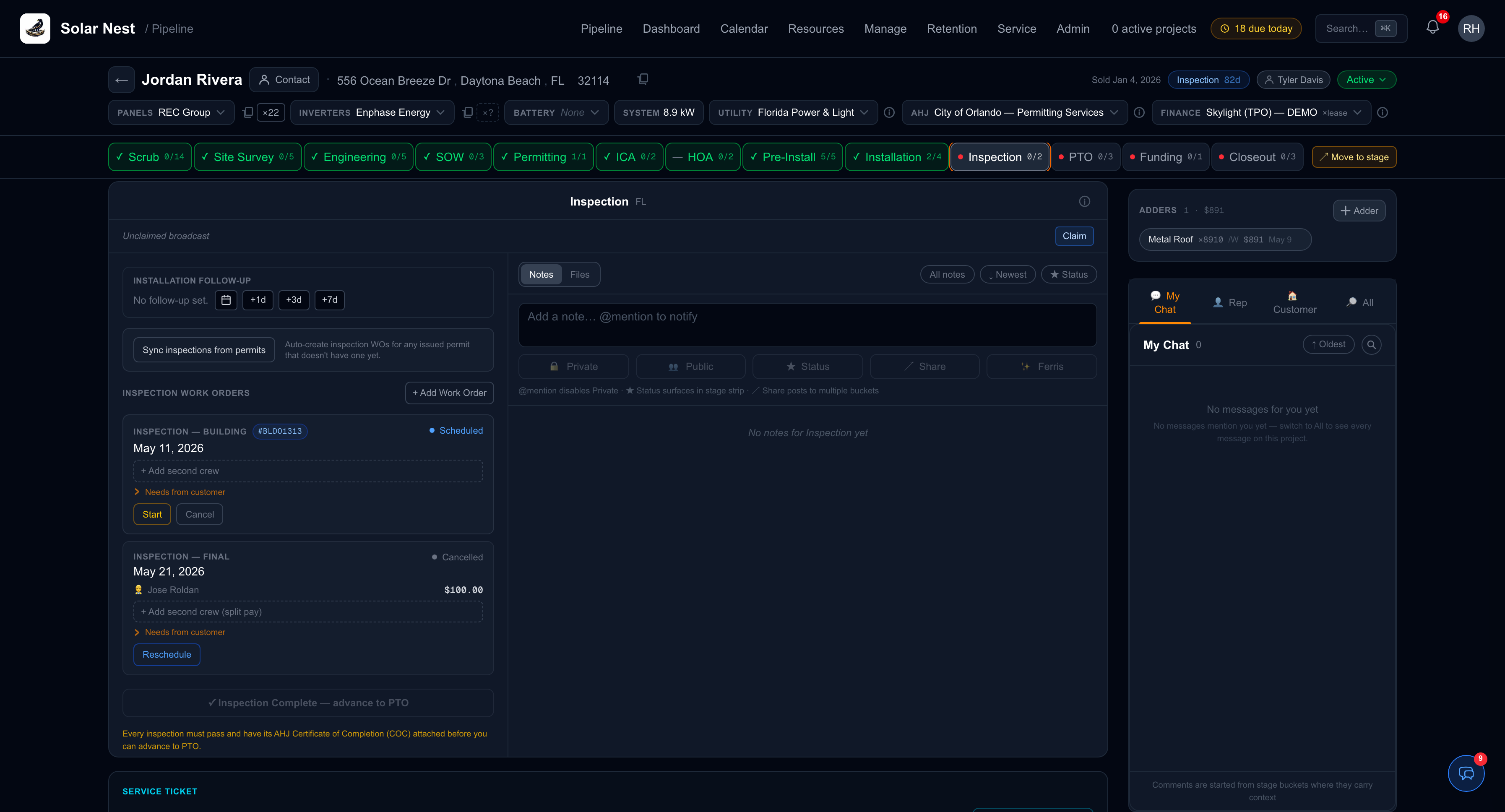Viewport: 1505px width, 812px height.
Task: Click the Add Adder button
Action: click(x=1359, y=210)
